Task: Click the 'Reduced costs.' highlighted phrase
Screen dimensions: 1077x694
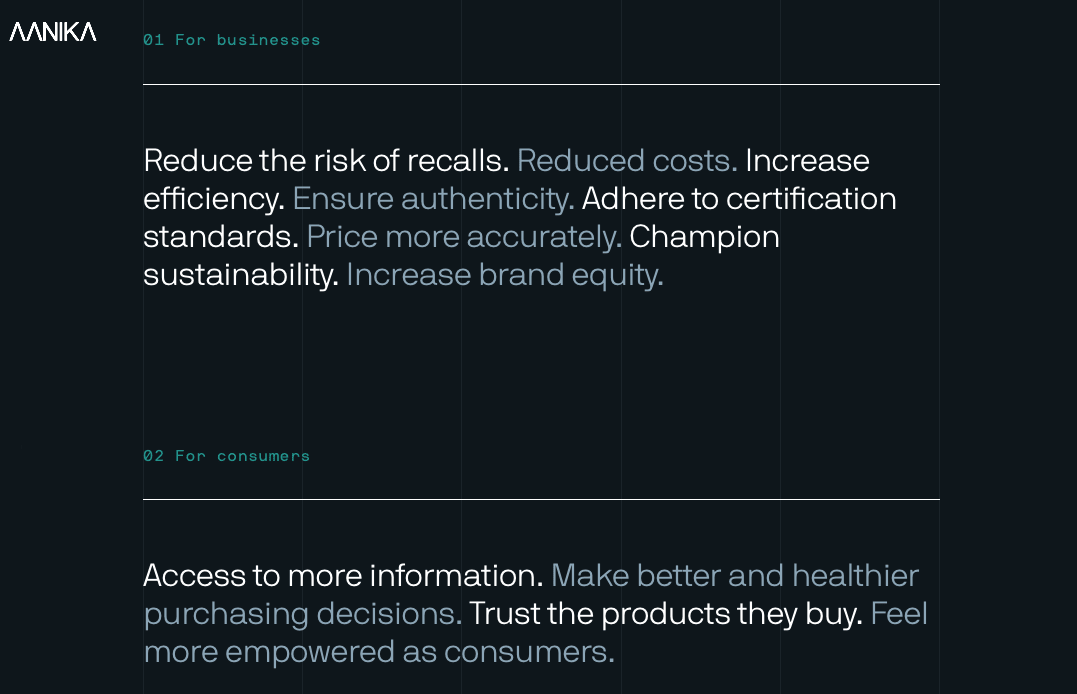Action: pos(627,161)
